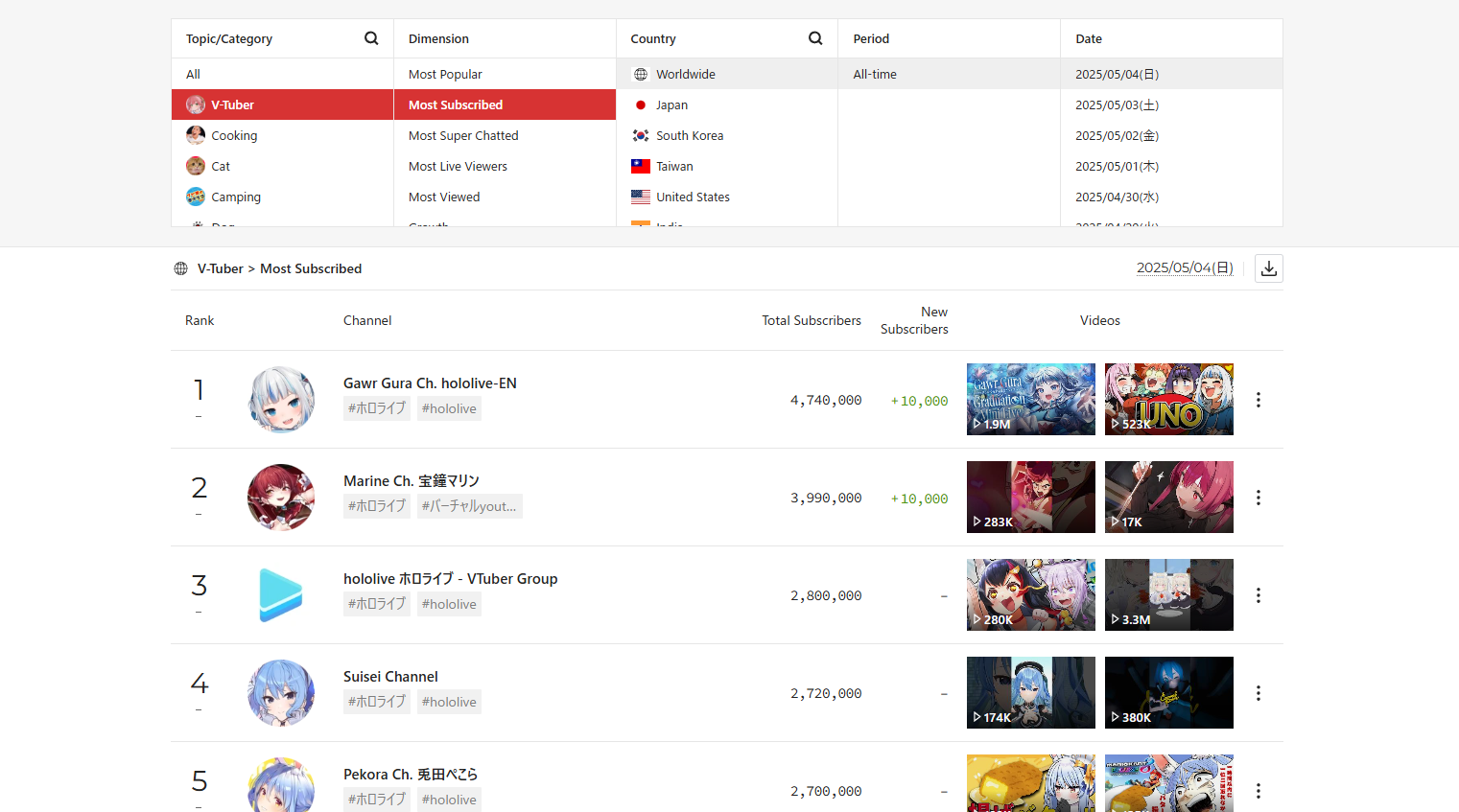Open hololive VTuber Group play logo avatar
Image resolution: width=1459 pixels, height=812 pixels.
281,595
